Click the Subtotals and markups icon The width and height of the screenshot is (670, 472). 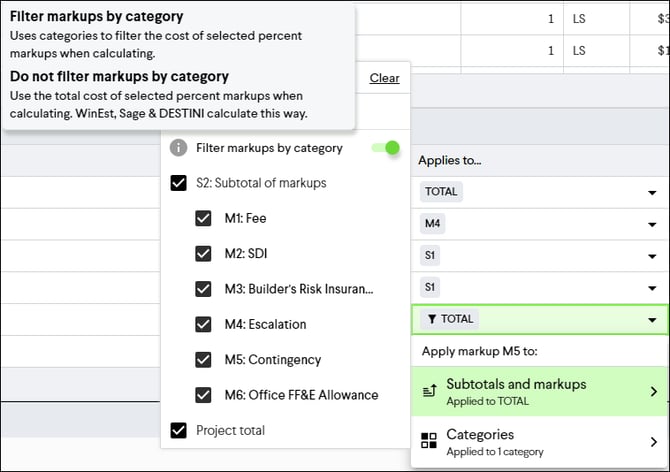[x=429, y=391]
